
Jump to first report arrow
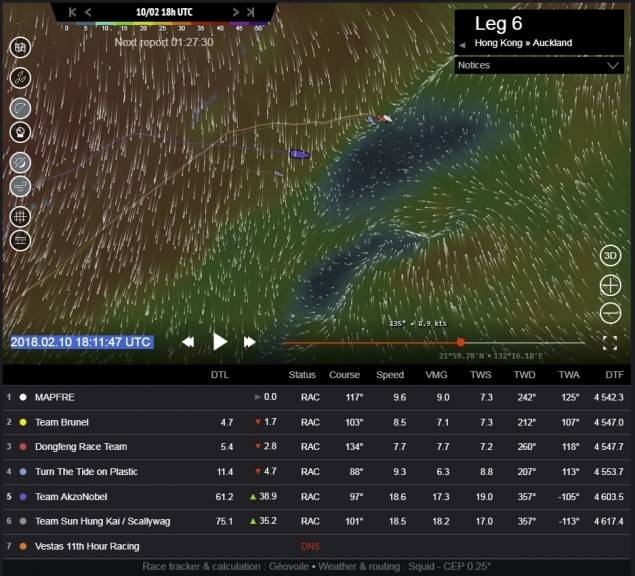[72, 12]
